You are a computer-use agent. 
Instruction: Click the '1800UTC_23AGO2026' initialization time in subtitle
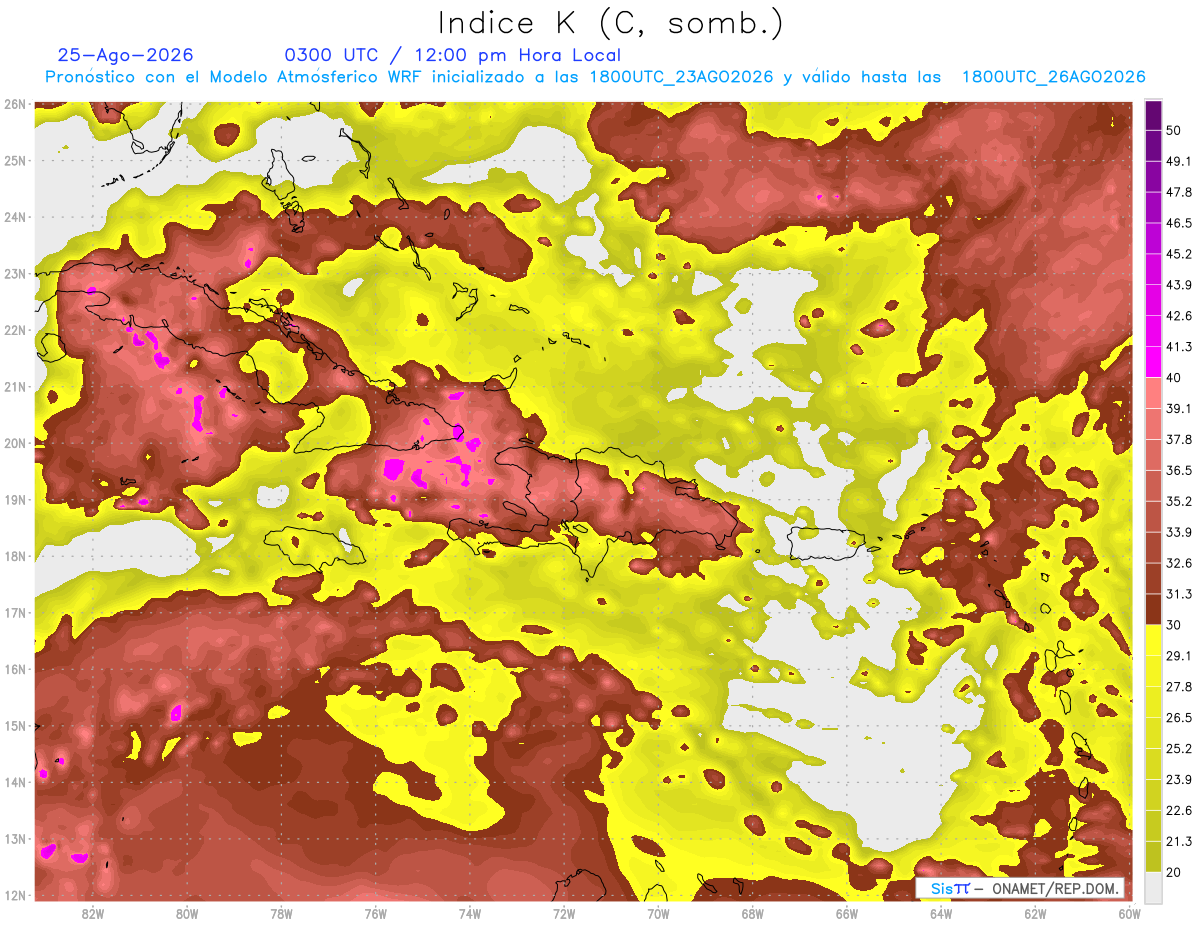click(x=682, y=77)
